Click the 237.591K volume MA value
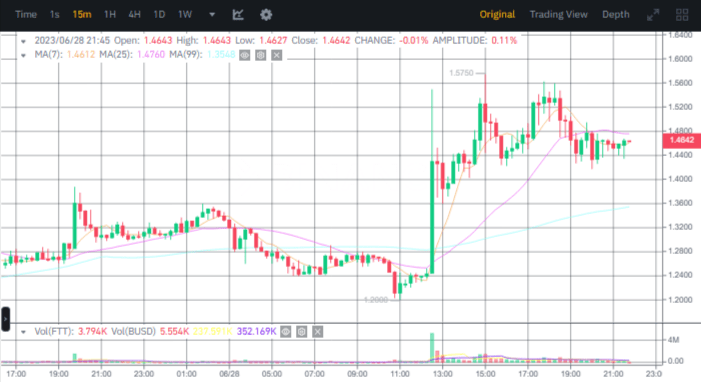The width and height of the screenshot is (701, 382). [212, 331]
